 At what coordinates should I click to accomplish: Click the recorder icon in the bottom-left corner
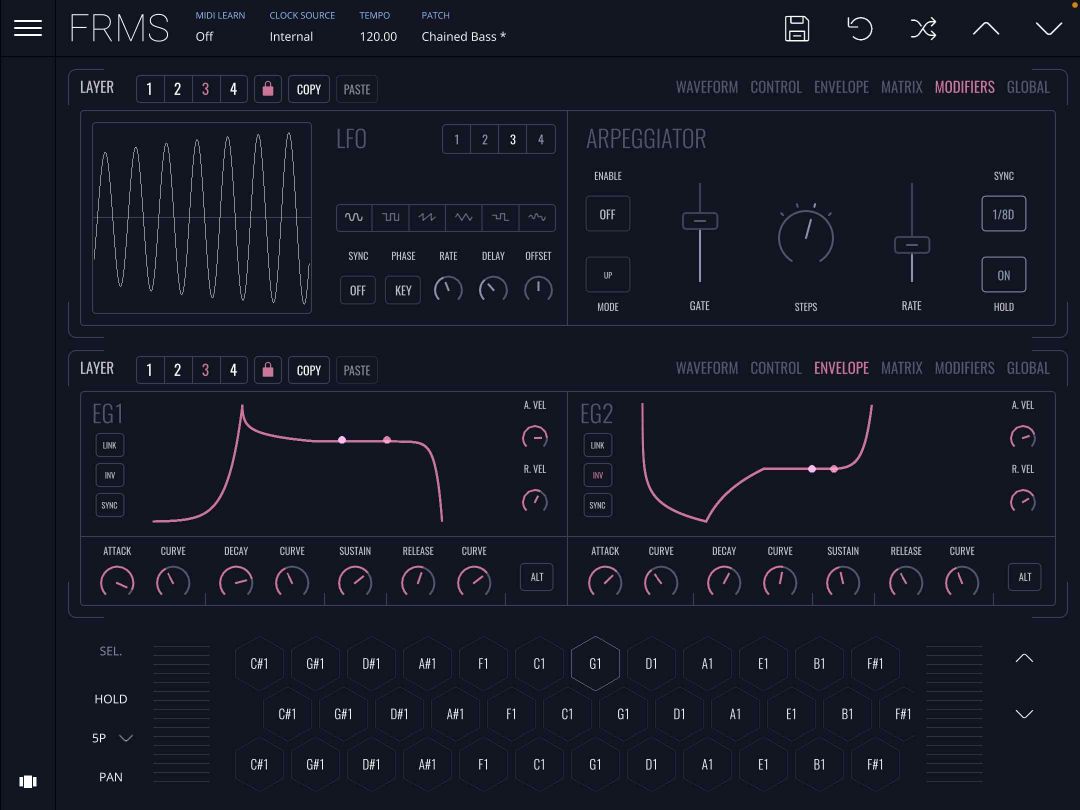click(27, 781)
